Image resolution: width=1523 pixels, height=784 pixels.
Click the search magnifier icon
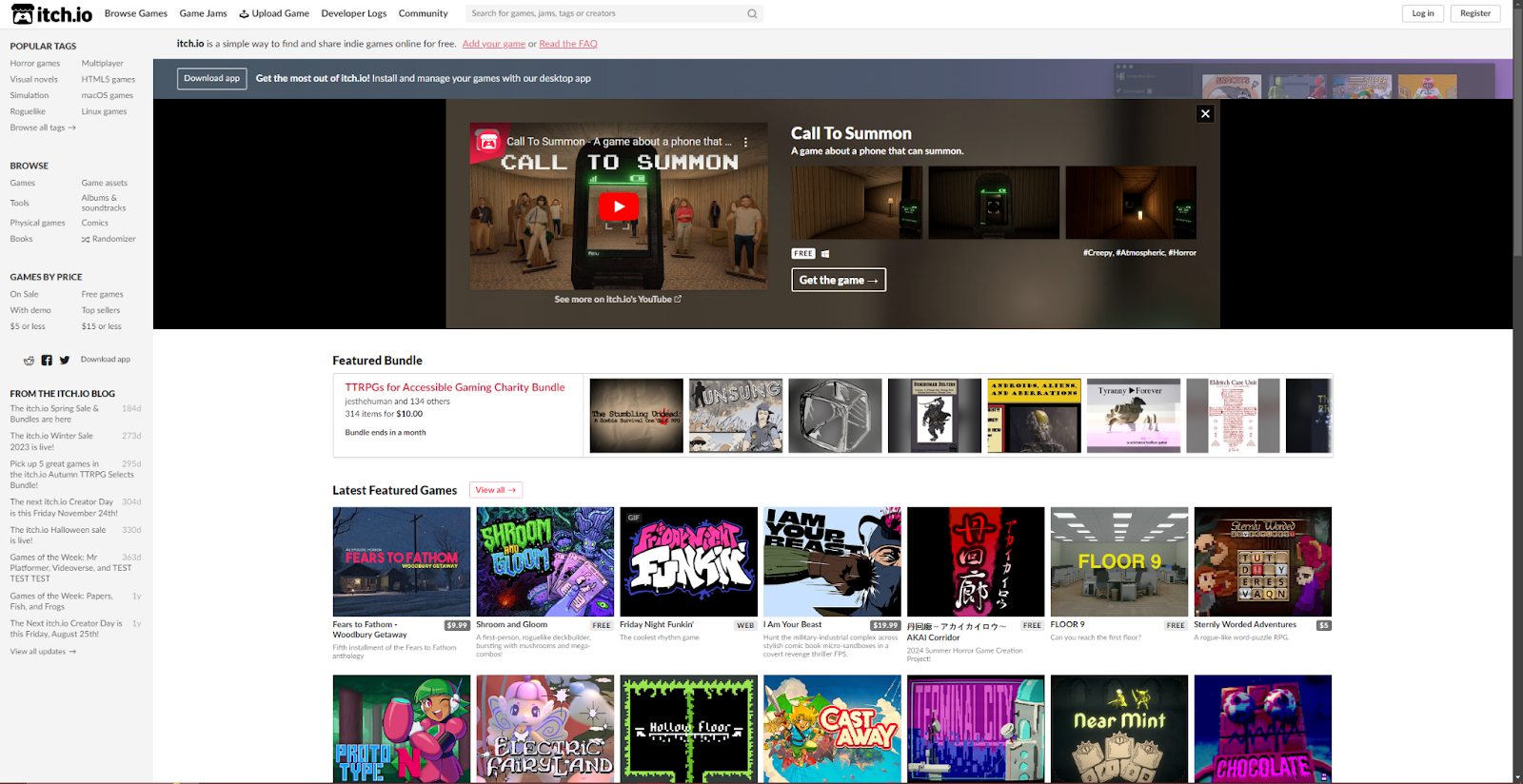tap(752, 13)
